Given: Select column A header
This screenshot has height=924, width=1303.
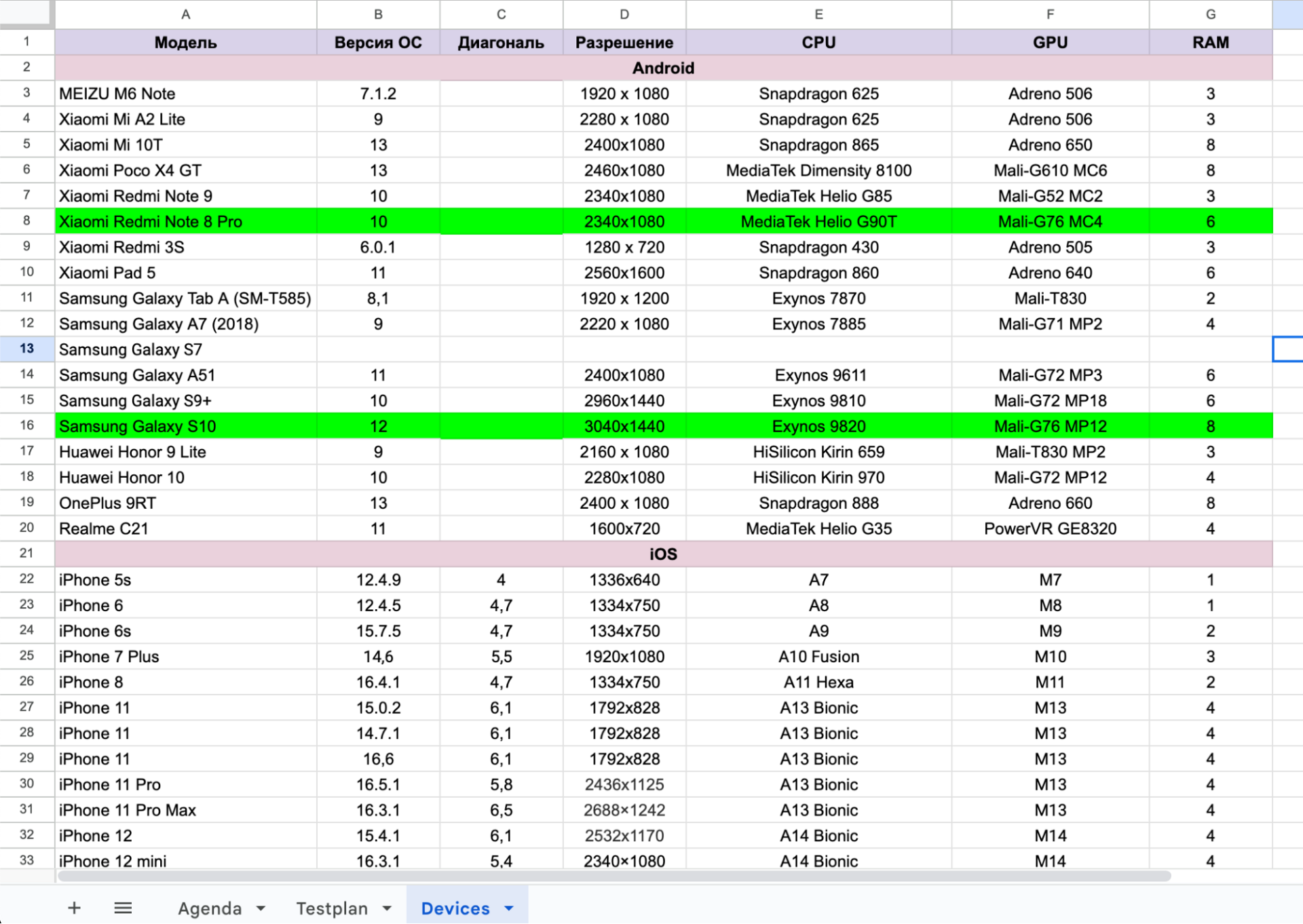Looking at the screenshot, I should (185, 14).
